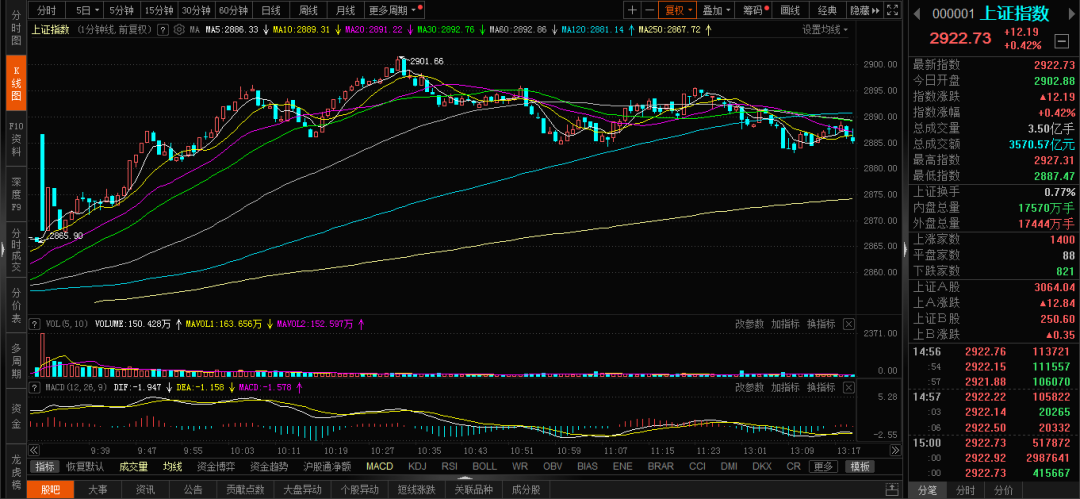Open F10资料 sidebar section
This screenshot has height=499, width=1080.
pos(16,139)
